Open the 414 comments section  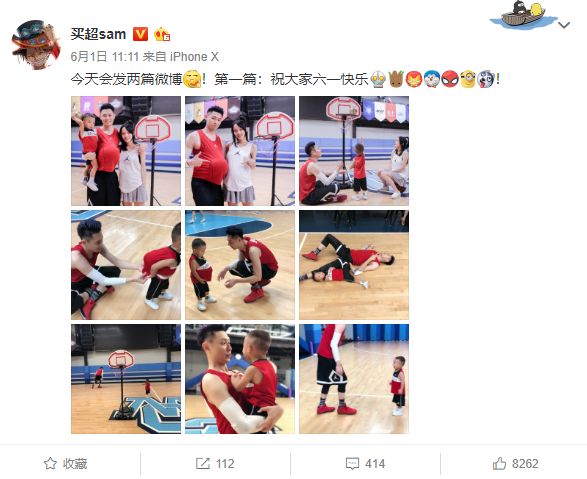tap(365, 464)
